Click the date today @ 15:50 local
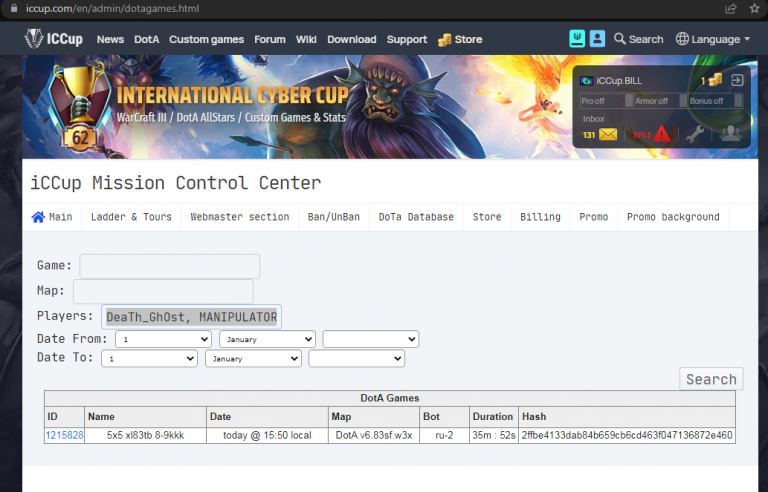768x492 pixels. point(267,435)
